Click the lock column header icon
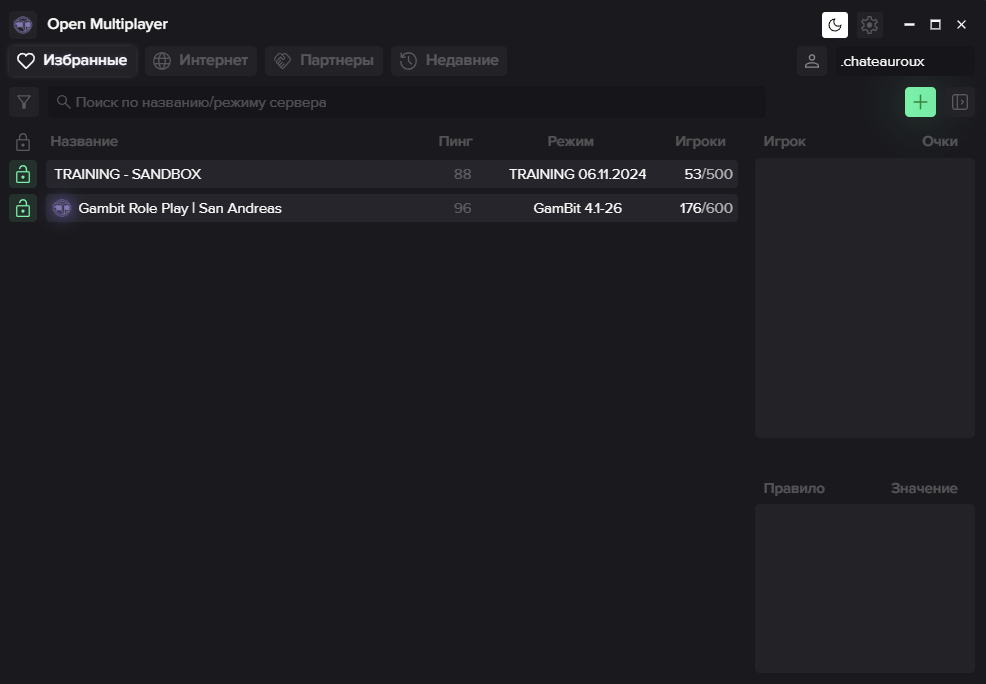The image size is (986, 684). [23, 141]
